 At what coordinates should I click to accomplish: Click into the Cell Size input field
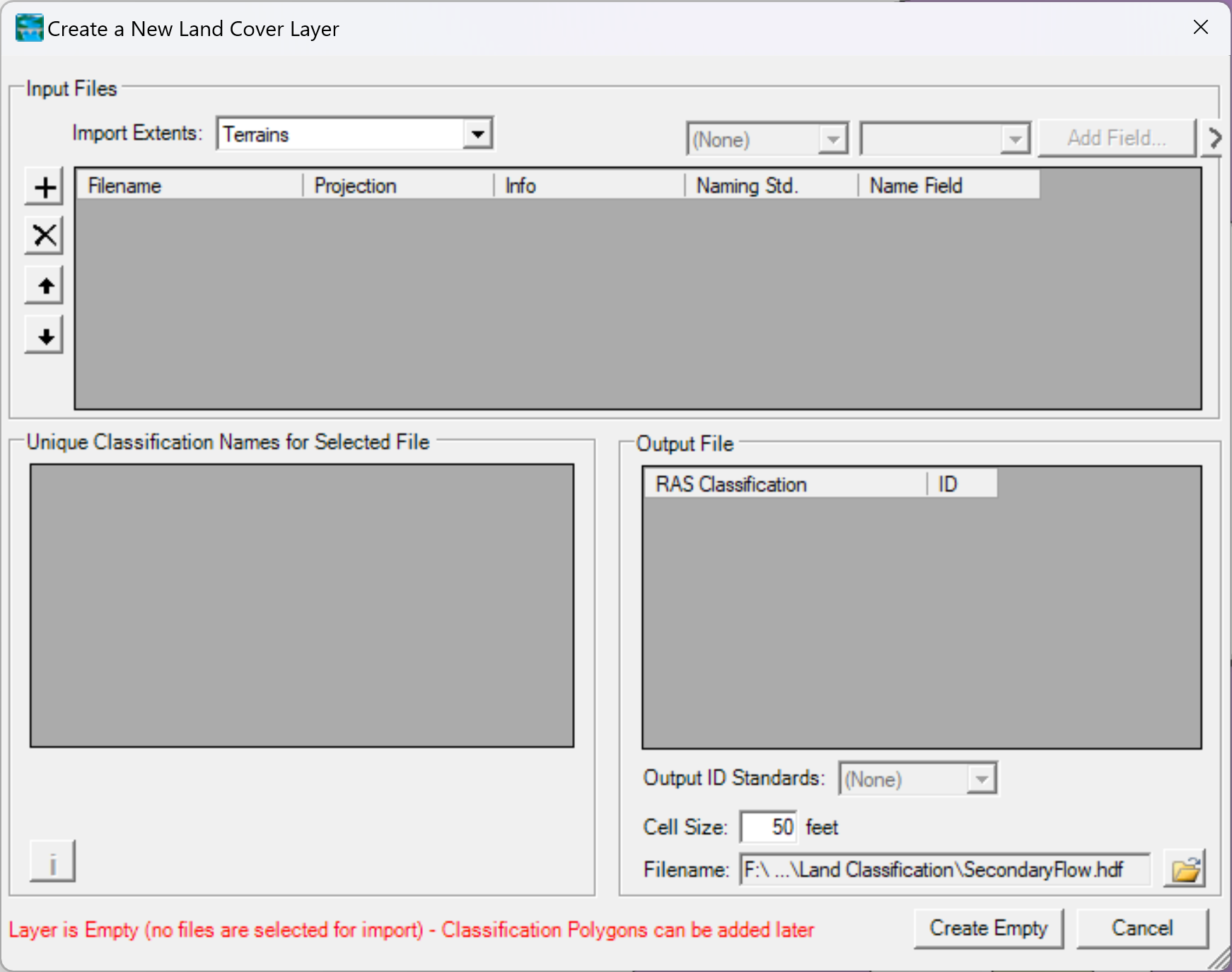coord(768,827)
